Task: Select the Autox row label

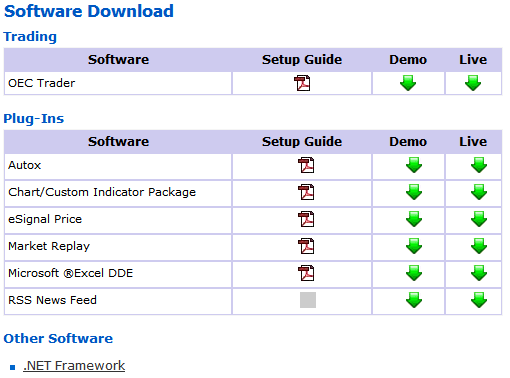Action: point(25,165)
